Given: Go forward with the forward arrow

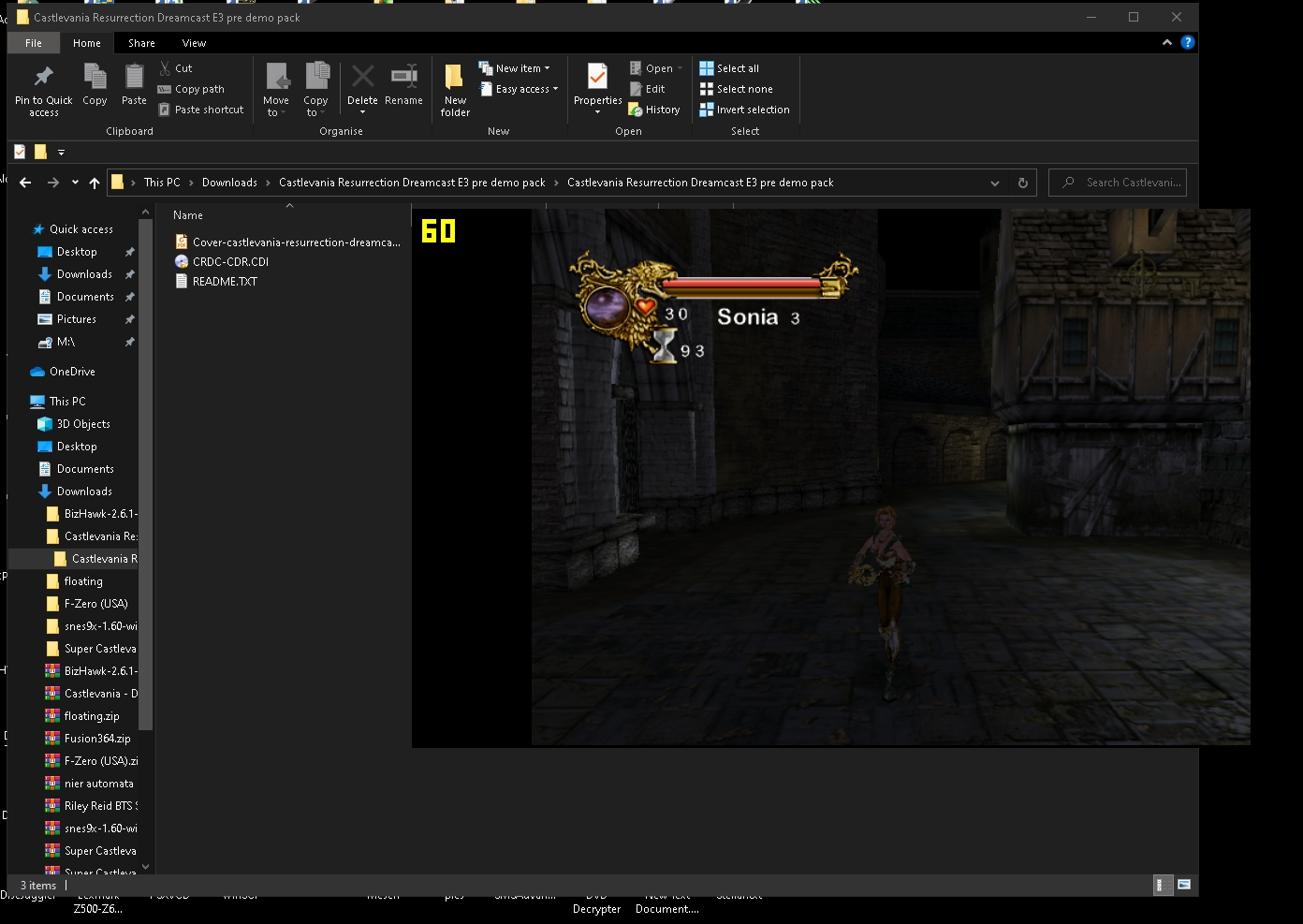Looking at the screenshot, I should click(x=53, y=183).
